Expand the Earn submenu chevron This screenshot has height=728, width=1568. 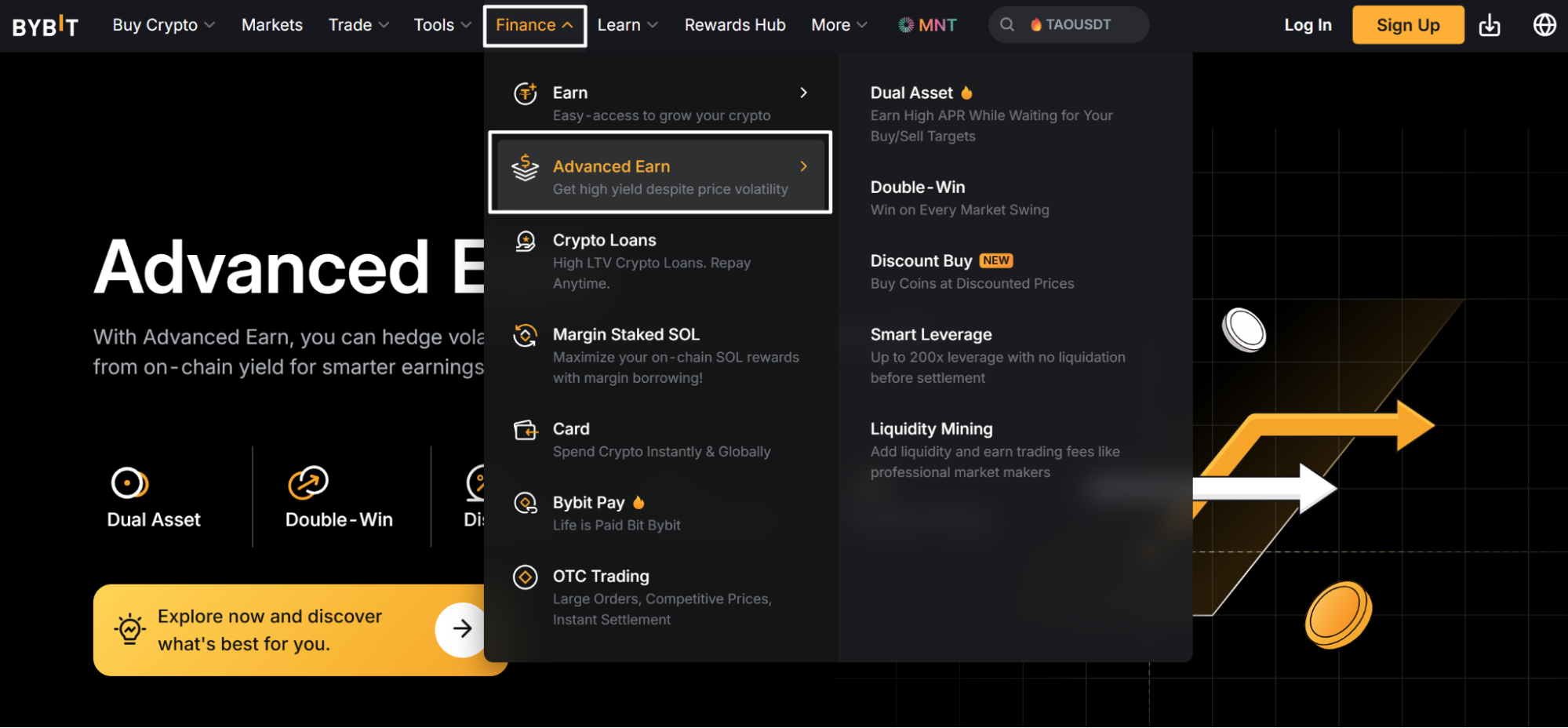803,93
